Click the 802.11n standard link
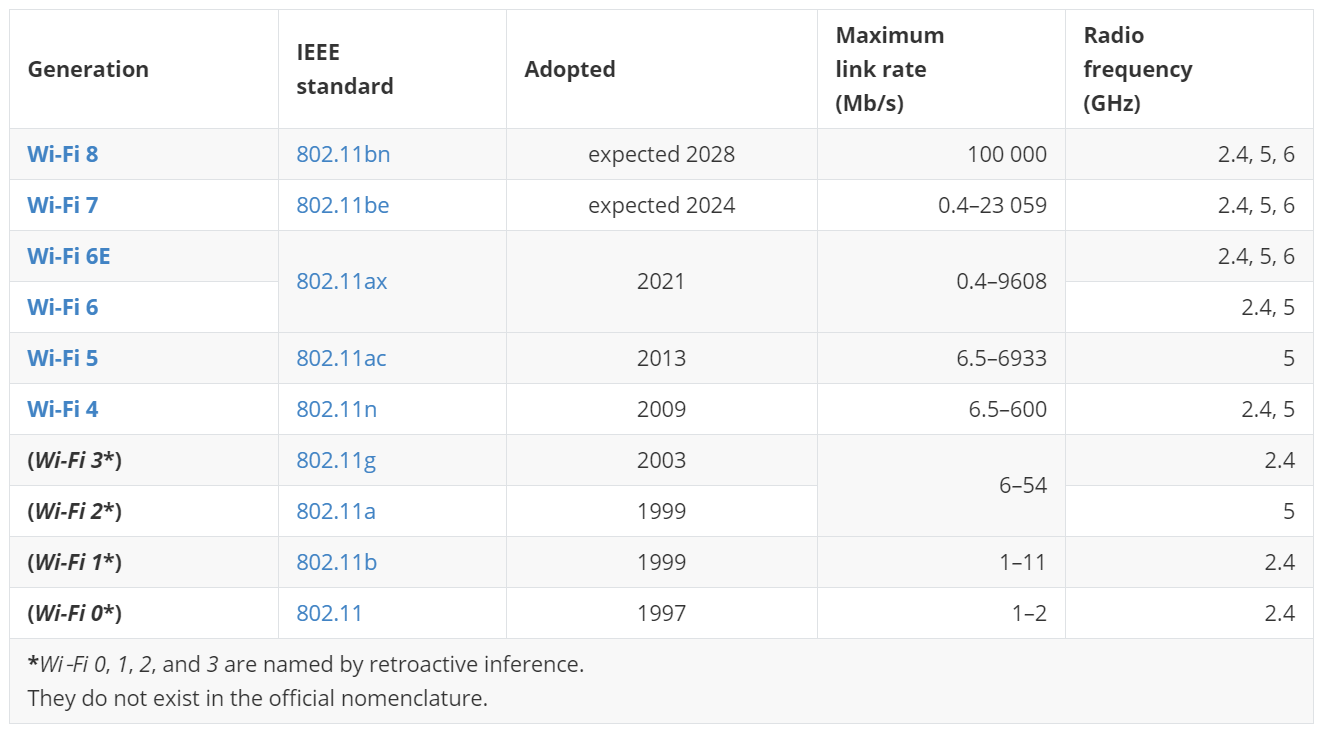 point(337,410)
